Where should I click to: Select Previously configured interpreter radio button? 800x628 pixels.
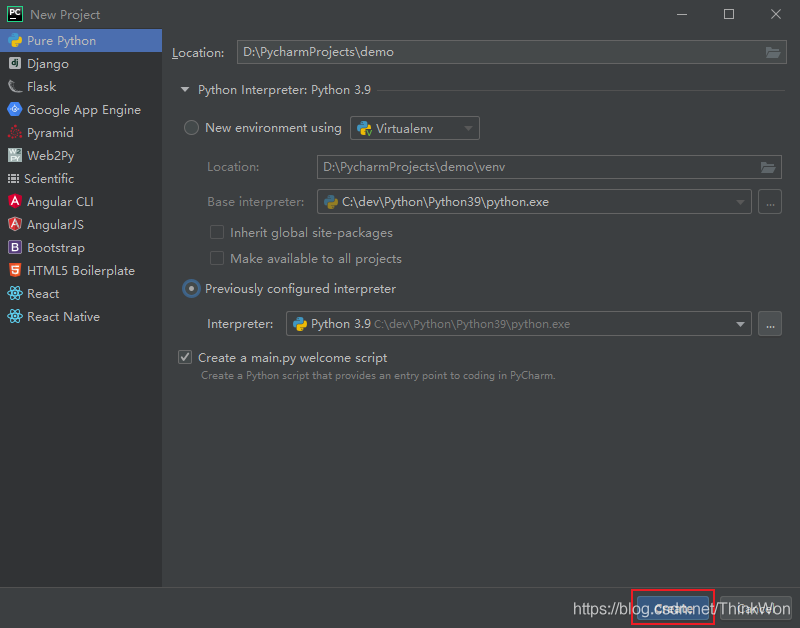191,289
